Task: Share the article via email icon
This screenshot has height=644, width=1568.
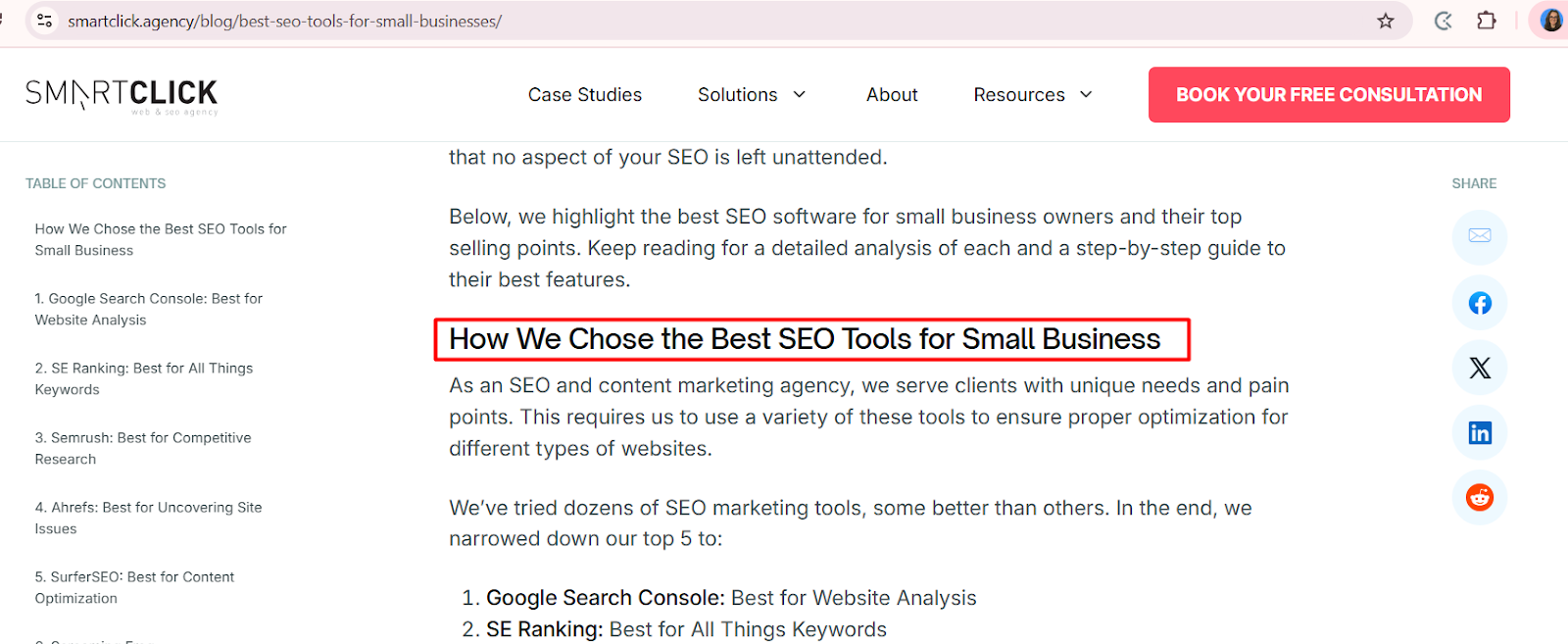Action: [1479, 237]
